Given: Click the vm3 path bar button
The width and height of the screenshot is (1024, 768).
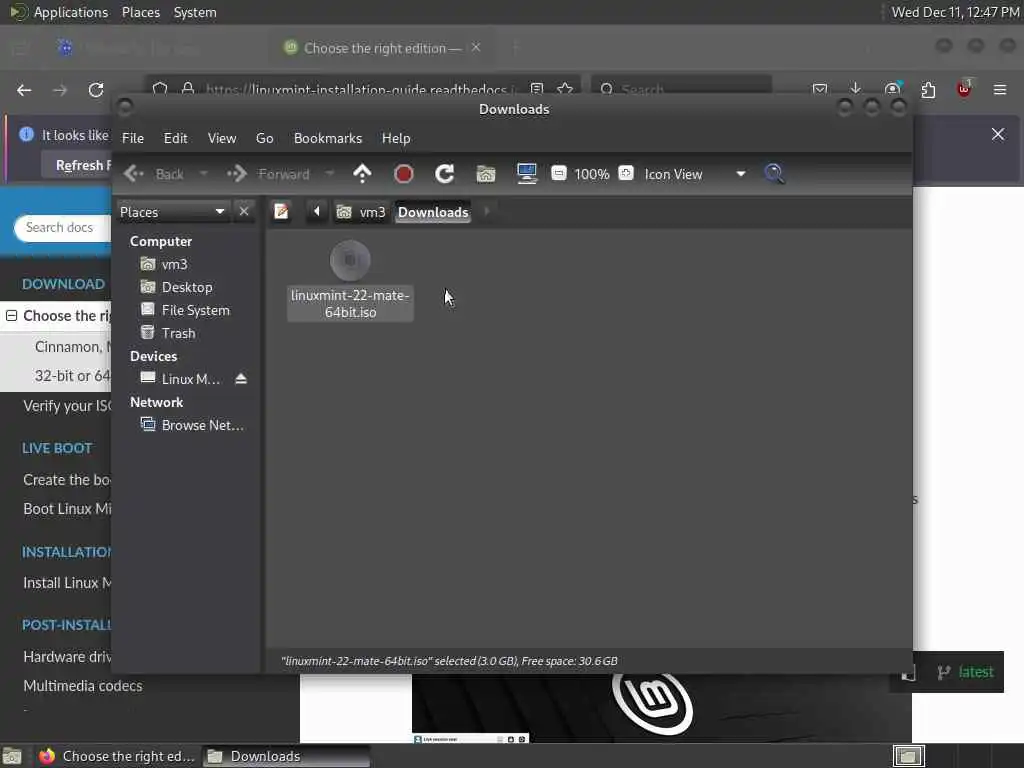Looking at the screenshot, I should [x=361, y=212].
